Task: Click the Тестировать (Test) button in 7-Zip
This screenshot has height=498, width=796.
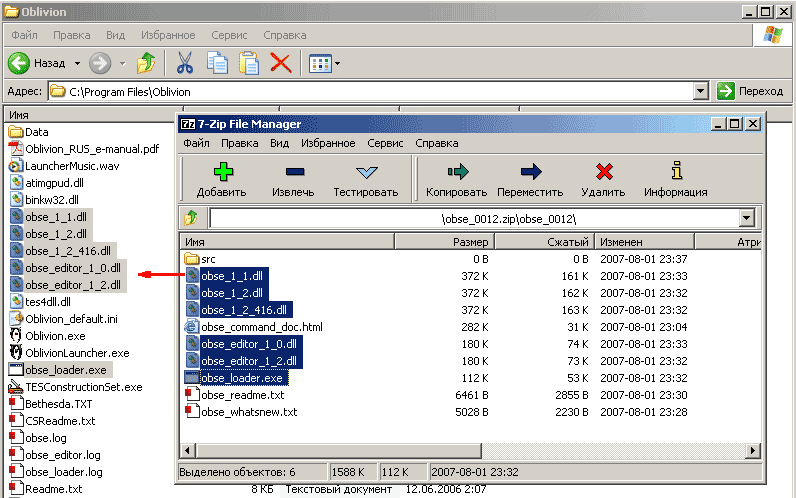Action: click(x=366, y=180)
